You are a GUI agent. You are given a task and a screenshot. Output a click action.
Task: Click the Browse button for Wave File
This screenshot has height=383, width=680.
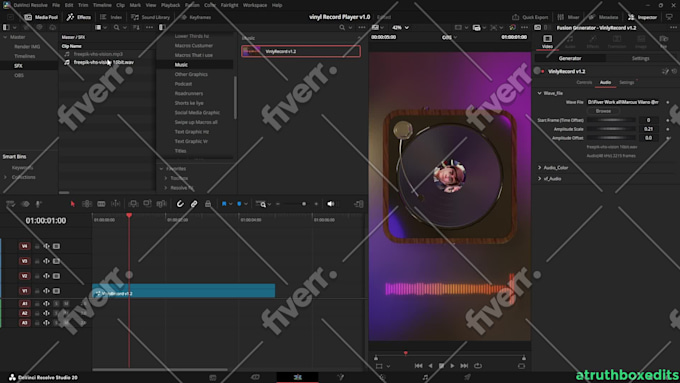[x=603, y=111]
